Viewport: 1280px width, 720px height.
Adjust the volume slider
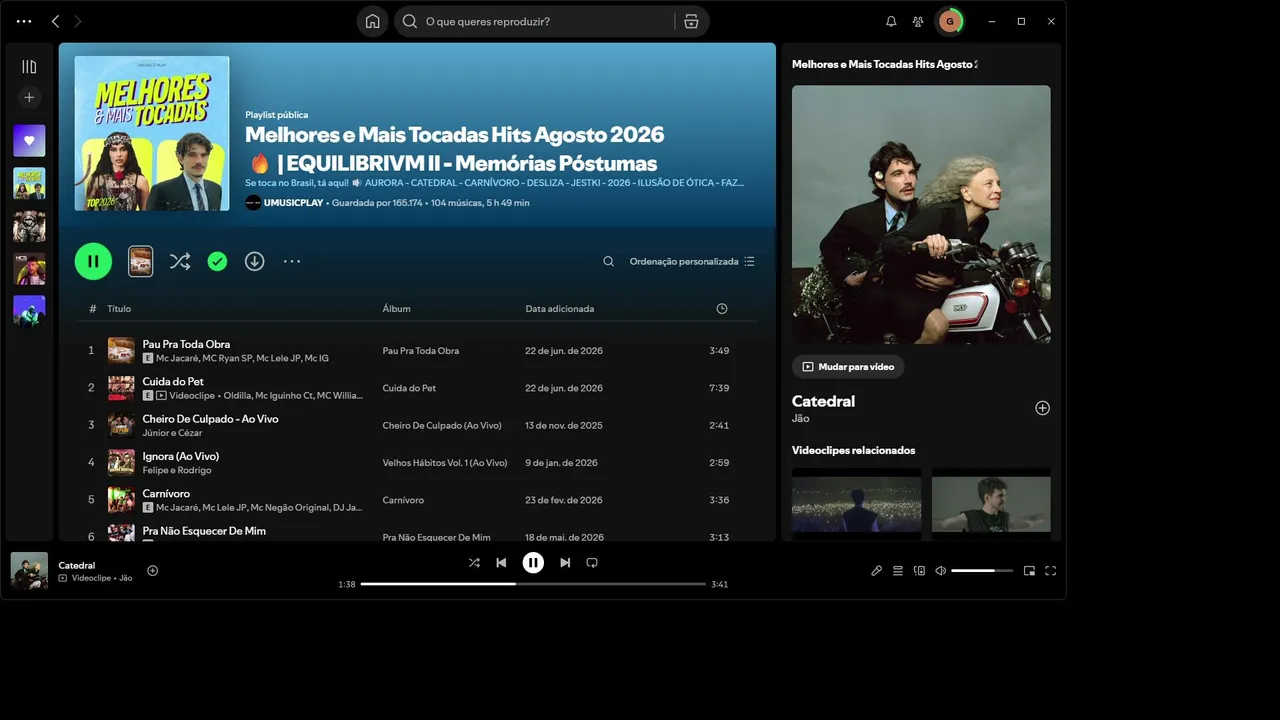tap(982, 571)
